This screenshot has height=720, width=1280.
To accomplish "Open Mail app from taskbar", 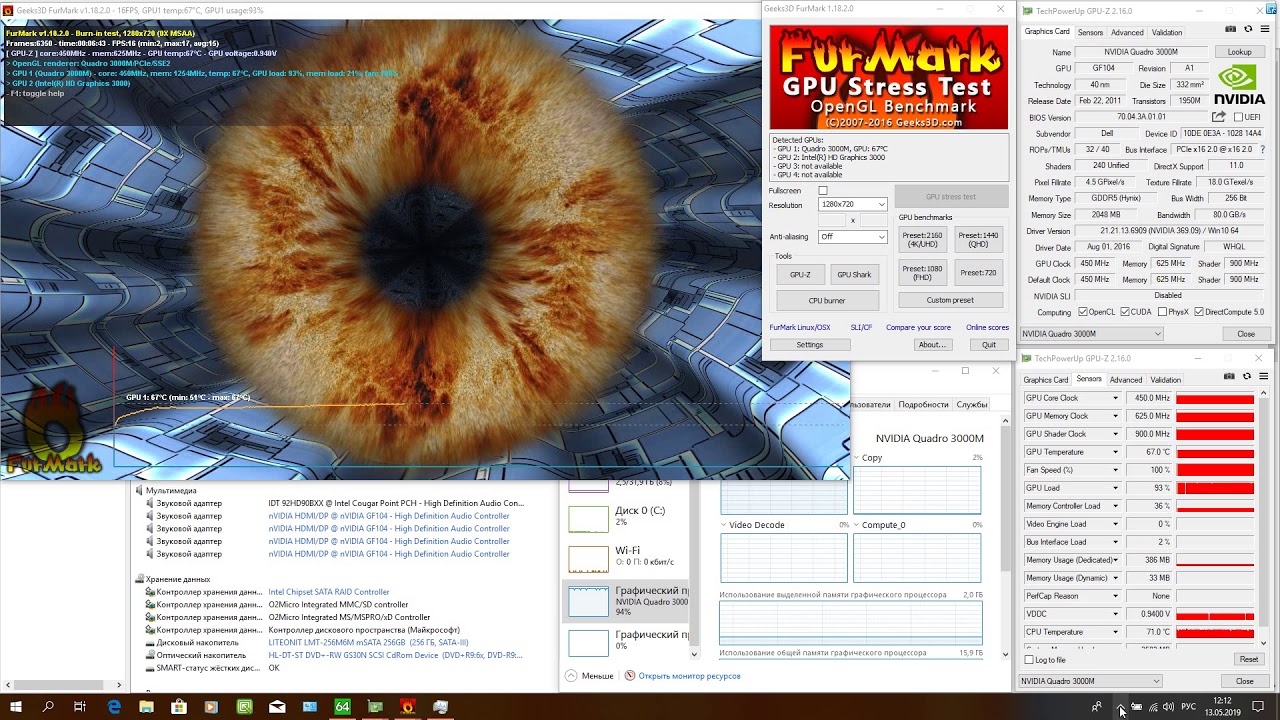I will [x=277, y=707].
